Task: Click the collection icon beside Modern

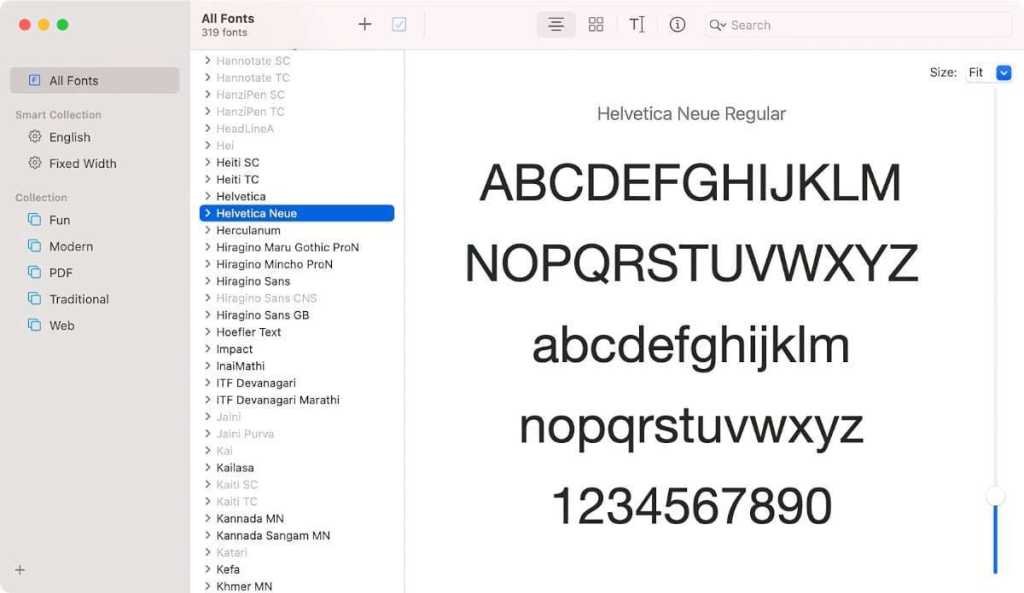Action: pyautogui.click(x=35, y=246)
